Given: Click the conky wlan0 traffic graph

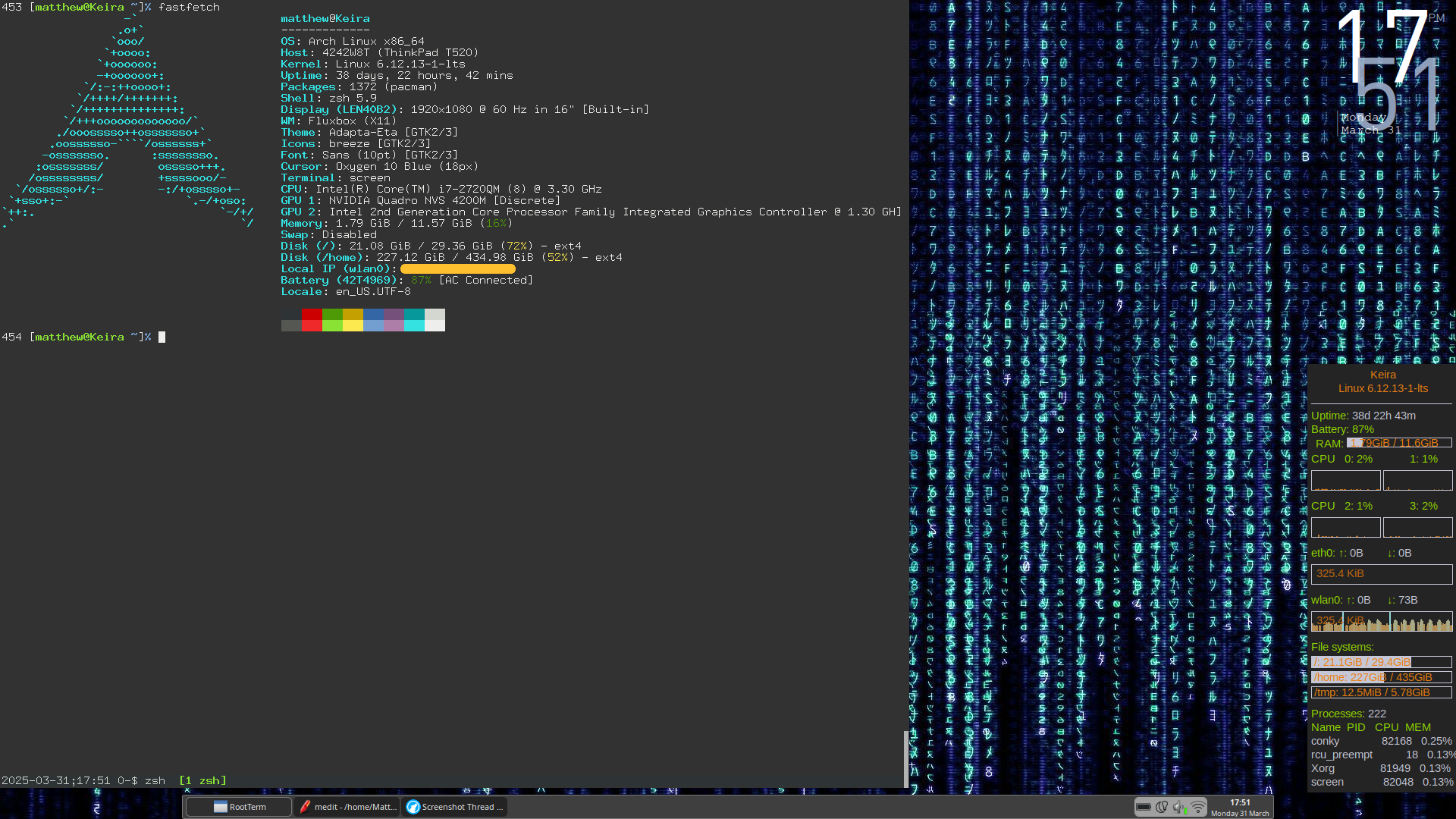Looking at the screenshot, I should [x=1382, y=621].
